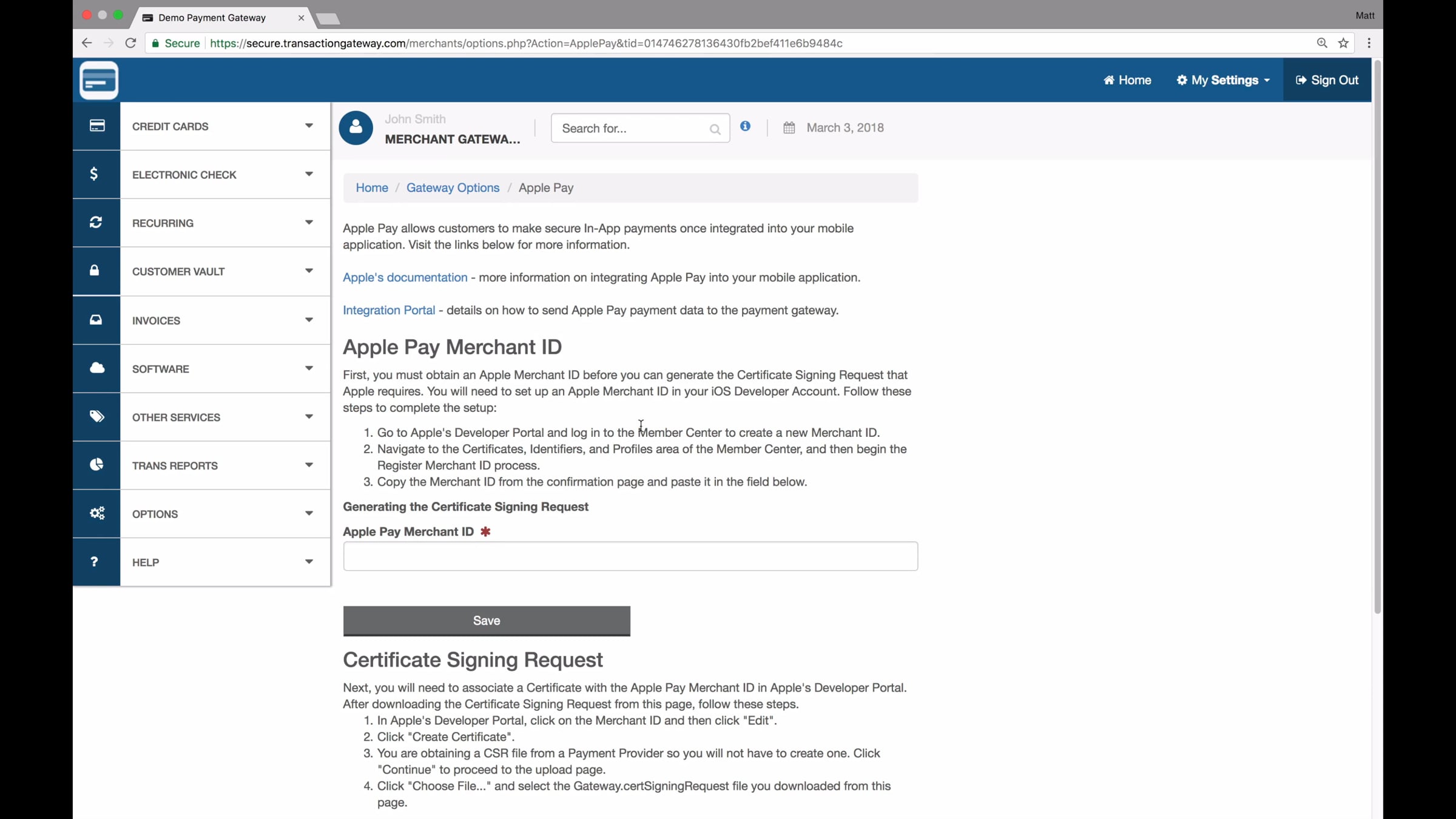The width and height of the screenshot is (1456, 819).
Task: Bookmark this page with the star icon
Action: [1344, 43]
